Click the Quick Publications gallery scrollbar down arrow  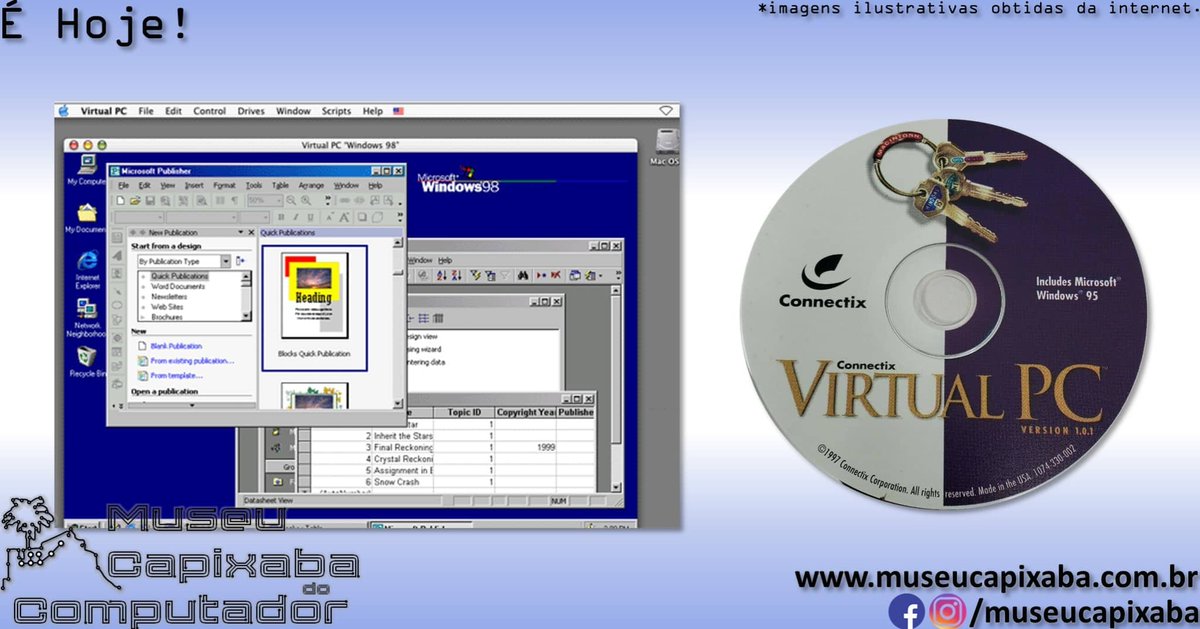tap(398, 404)
